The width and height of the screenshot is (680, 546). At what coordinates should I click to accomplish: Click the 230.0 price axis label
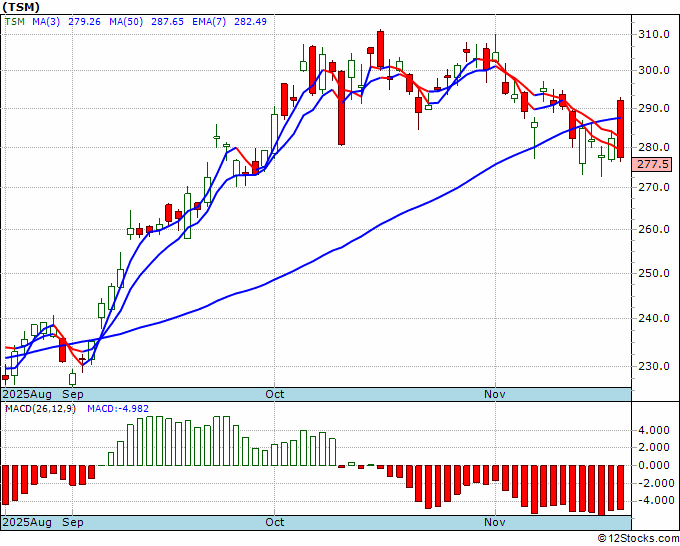pos(653,366)
